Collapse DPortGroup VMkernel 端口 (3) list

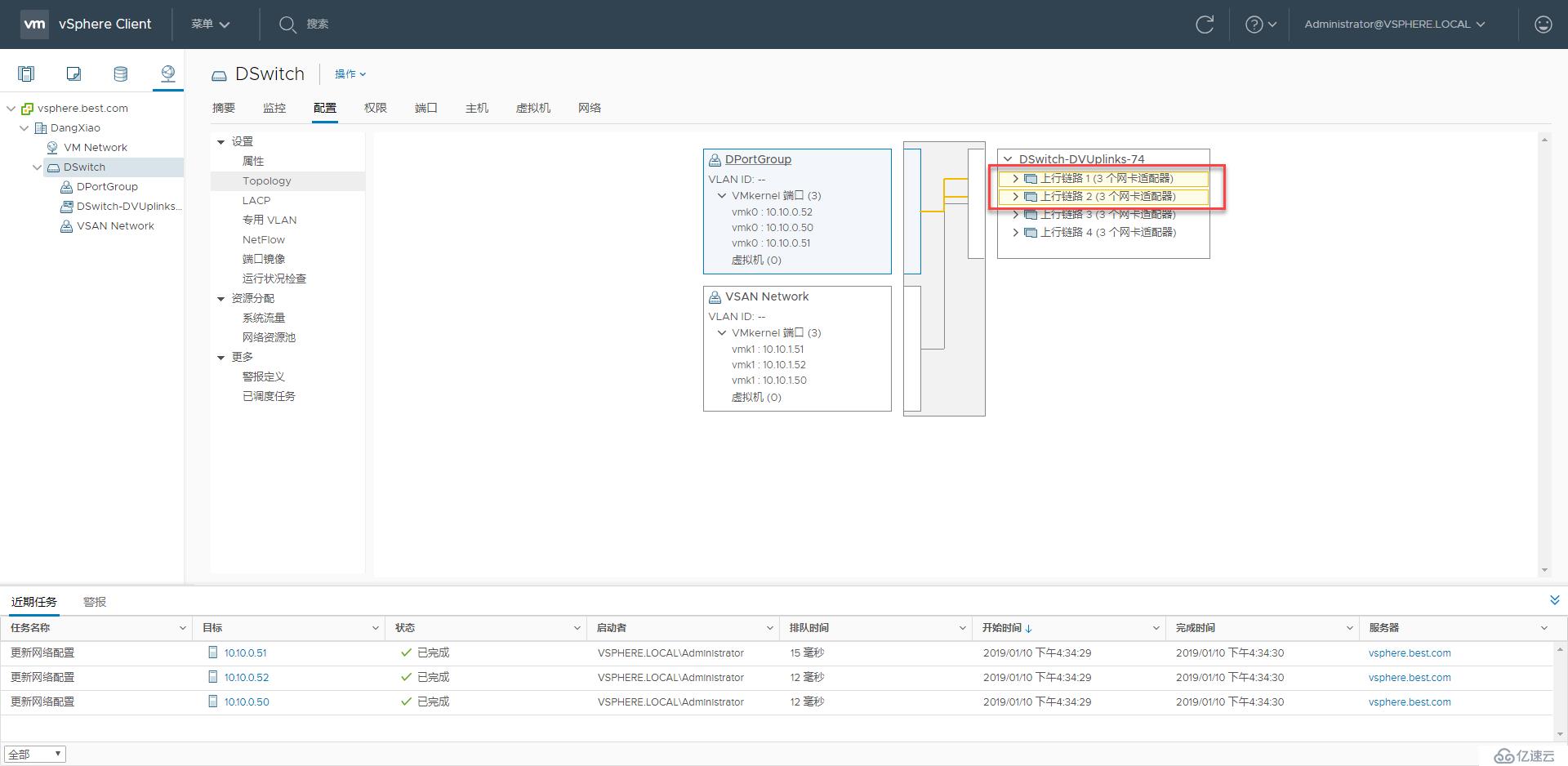(722, 196)
